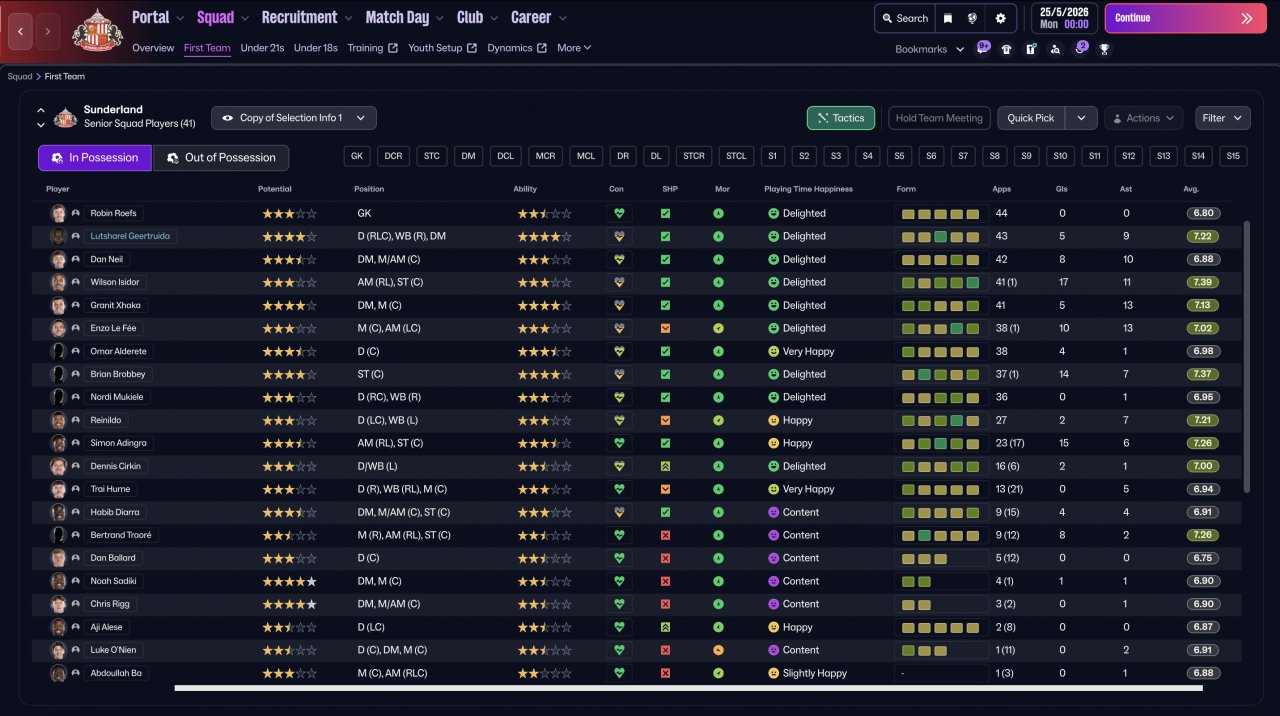
Task: Click the Continue button
Action: coord(1185,18)
